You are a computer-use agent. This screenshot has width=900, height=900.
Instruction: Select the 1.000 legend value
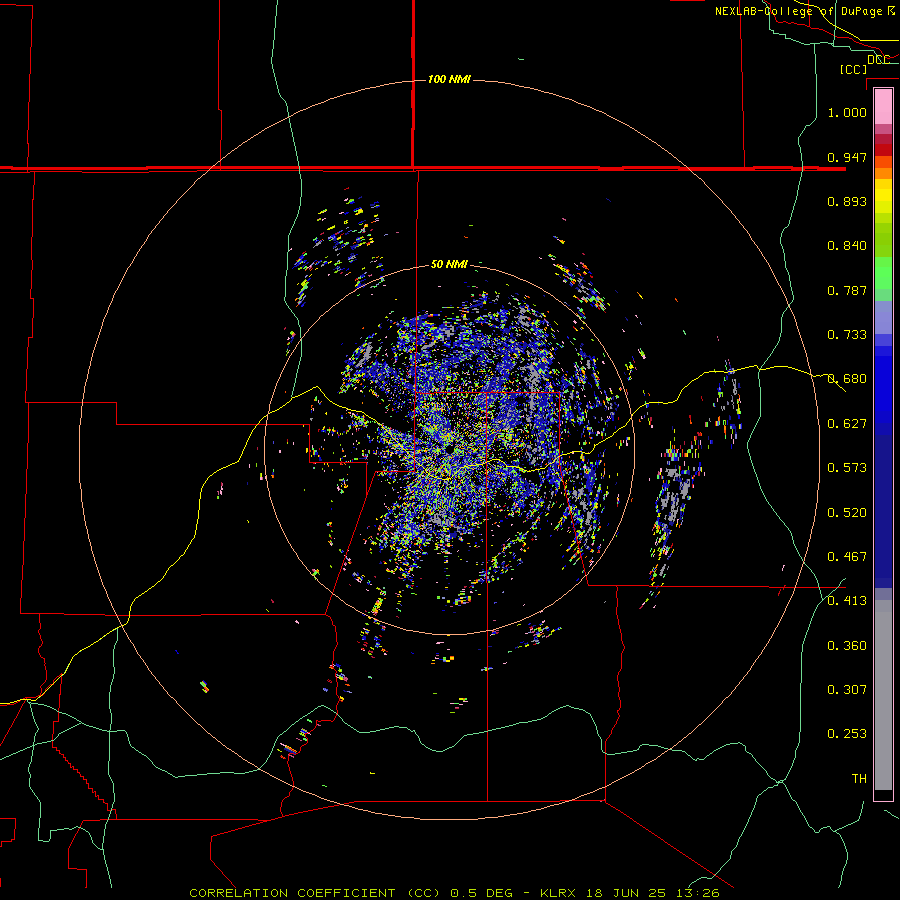point(847,112)
